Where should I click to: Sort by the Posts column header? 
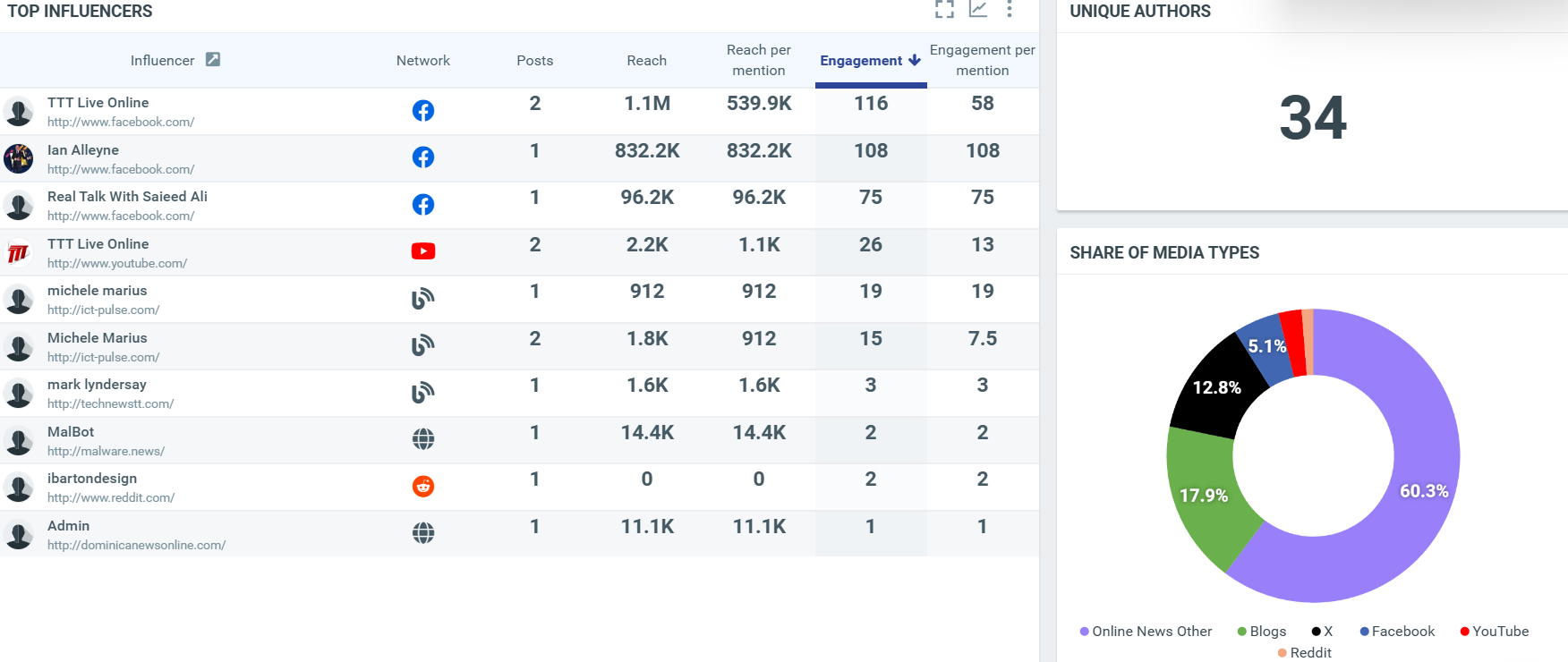coord(534,61)
